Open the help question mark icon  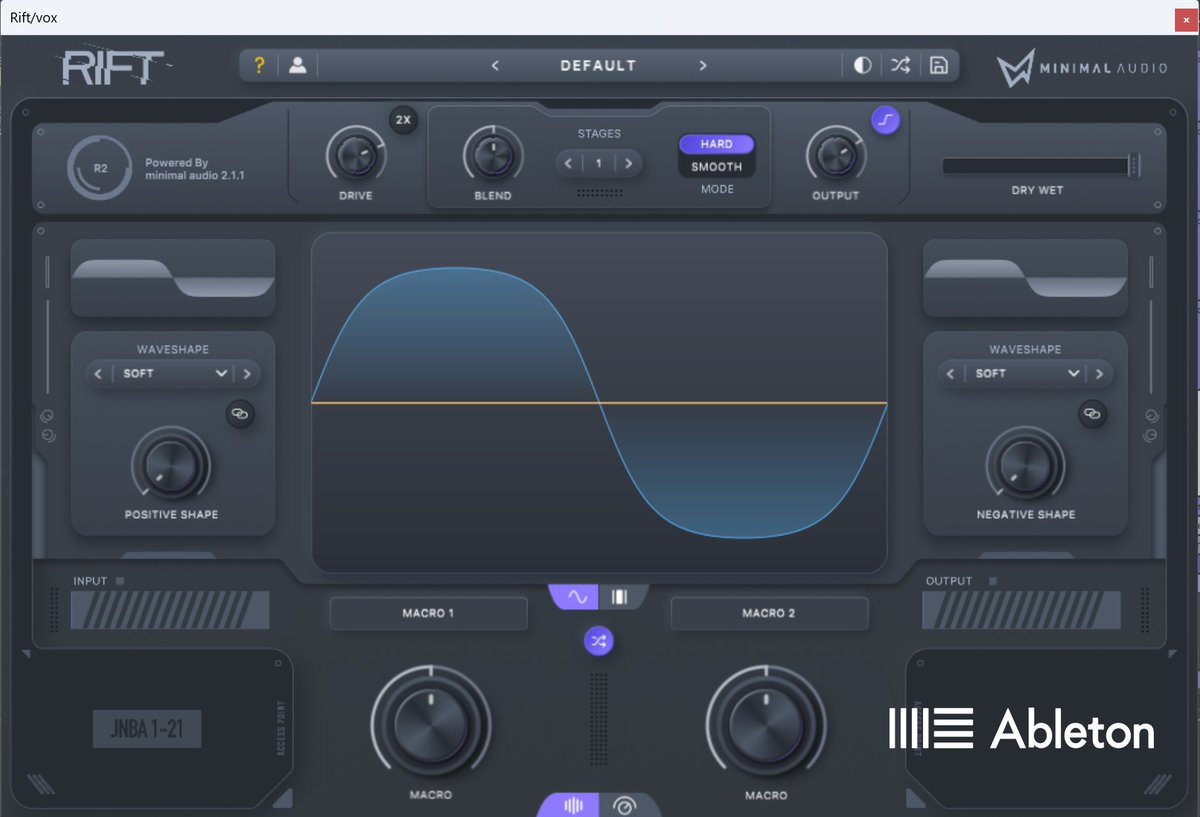[x=259, y=66]
